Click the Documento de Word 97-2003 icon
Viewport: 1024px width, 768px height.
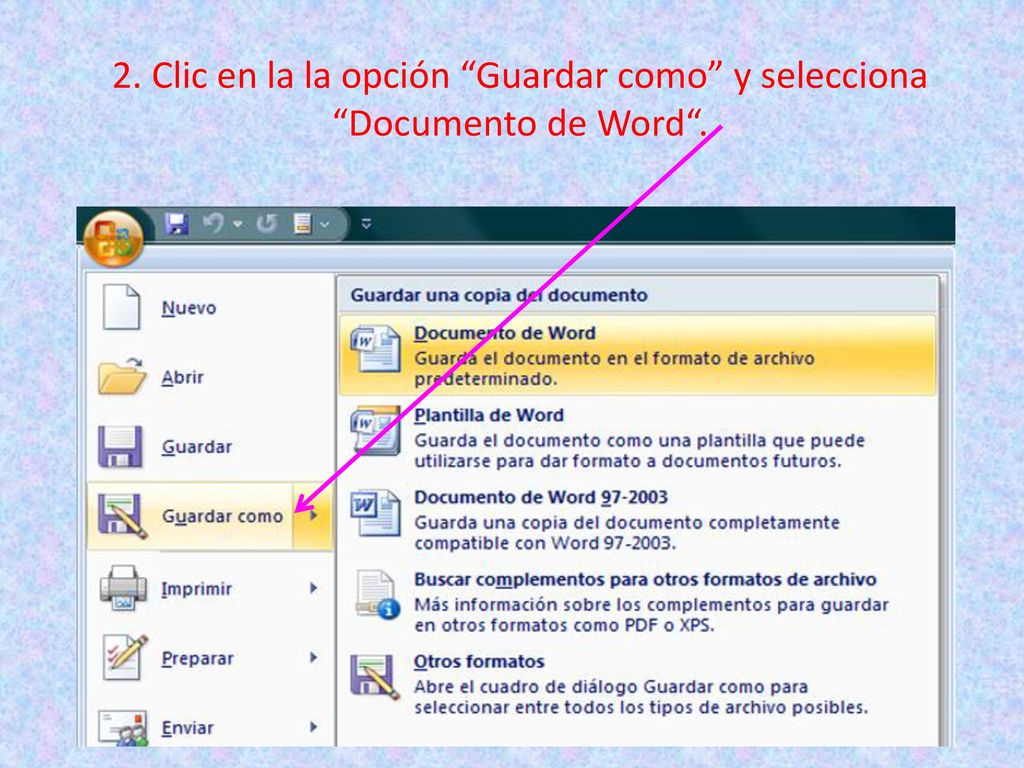click(x=376, y=513)
